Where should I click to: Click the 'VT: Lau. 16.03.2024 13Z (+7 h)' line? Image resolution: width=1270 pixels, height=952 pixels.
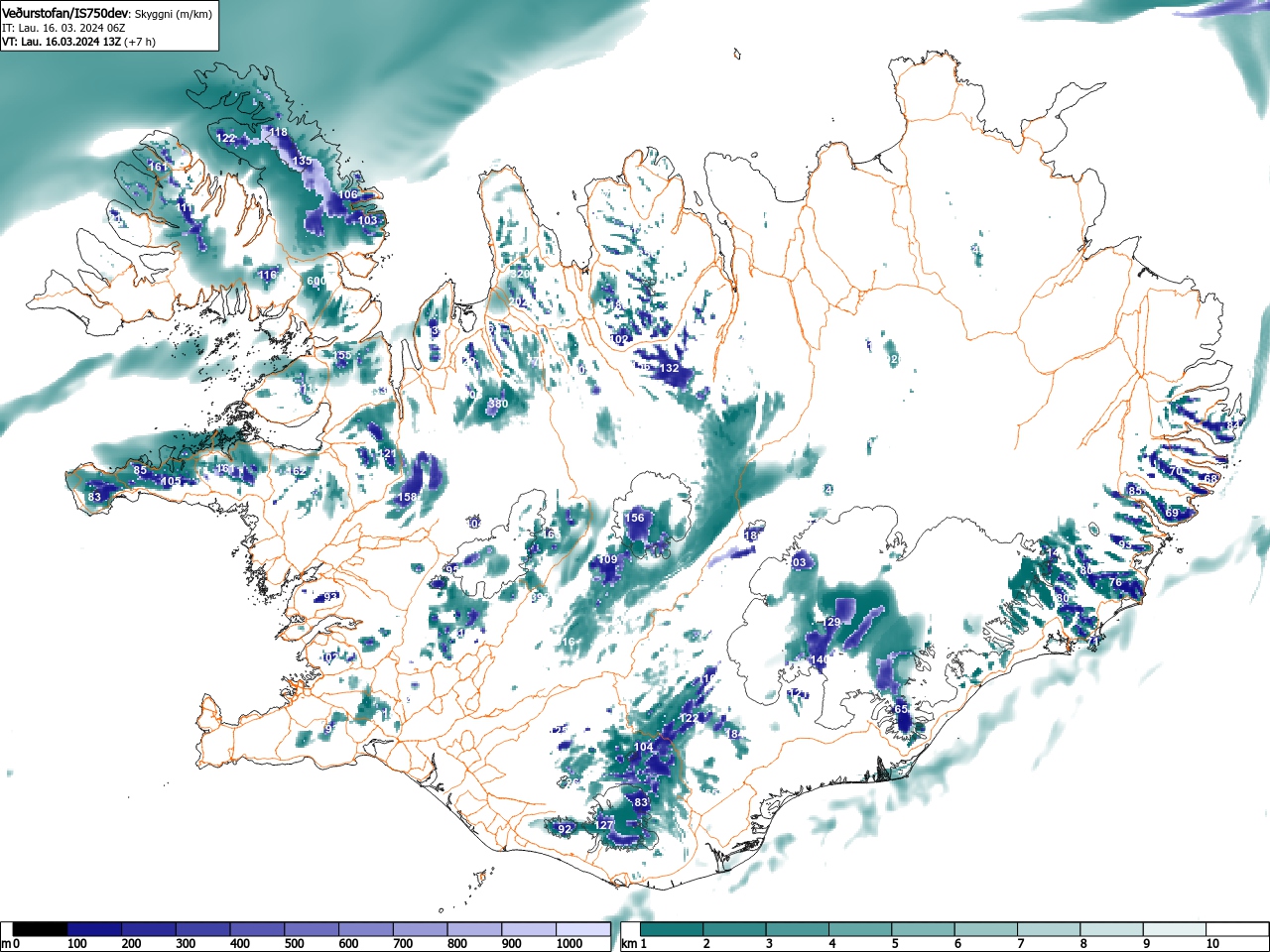tap(79, 42)
